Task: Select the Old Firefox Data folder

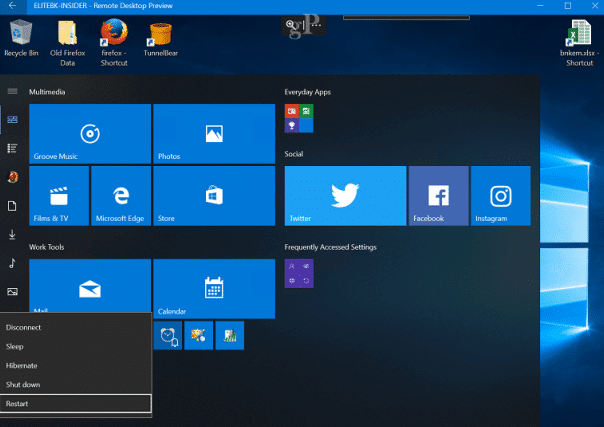Action: coord(67,43)
